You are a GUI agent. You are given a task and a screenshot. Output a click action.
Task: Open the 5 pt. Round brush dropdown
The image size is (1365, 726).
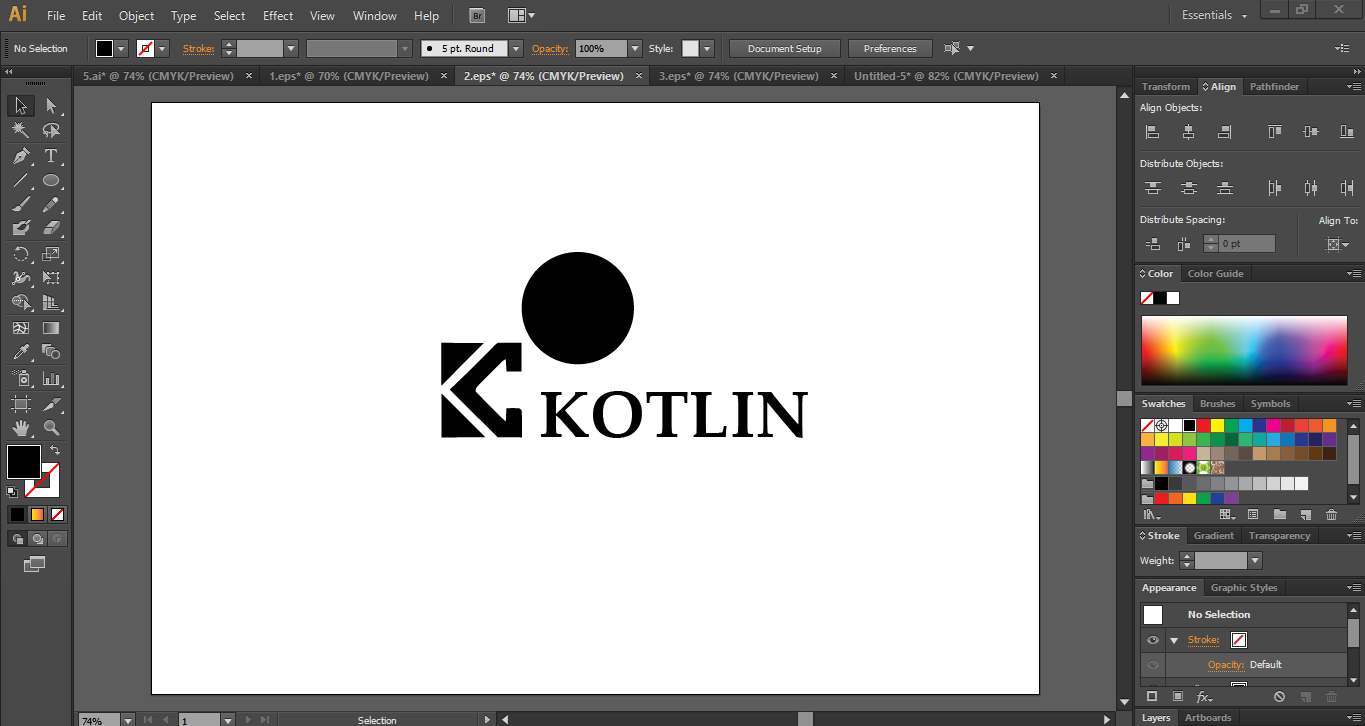click(516, 48)
